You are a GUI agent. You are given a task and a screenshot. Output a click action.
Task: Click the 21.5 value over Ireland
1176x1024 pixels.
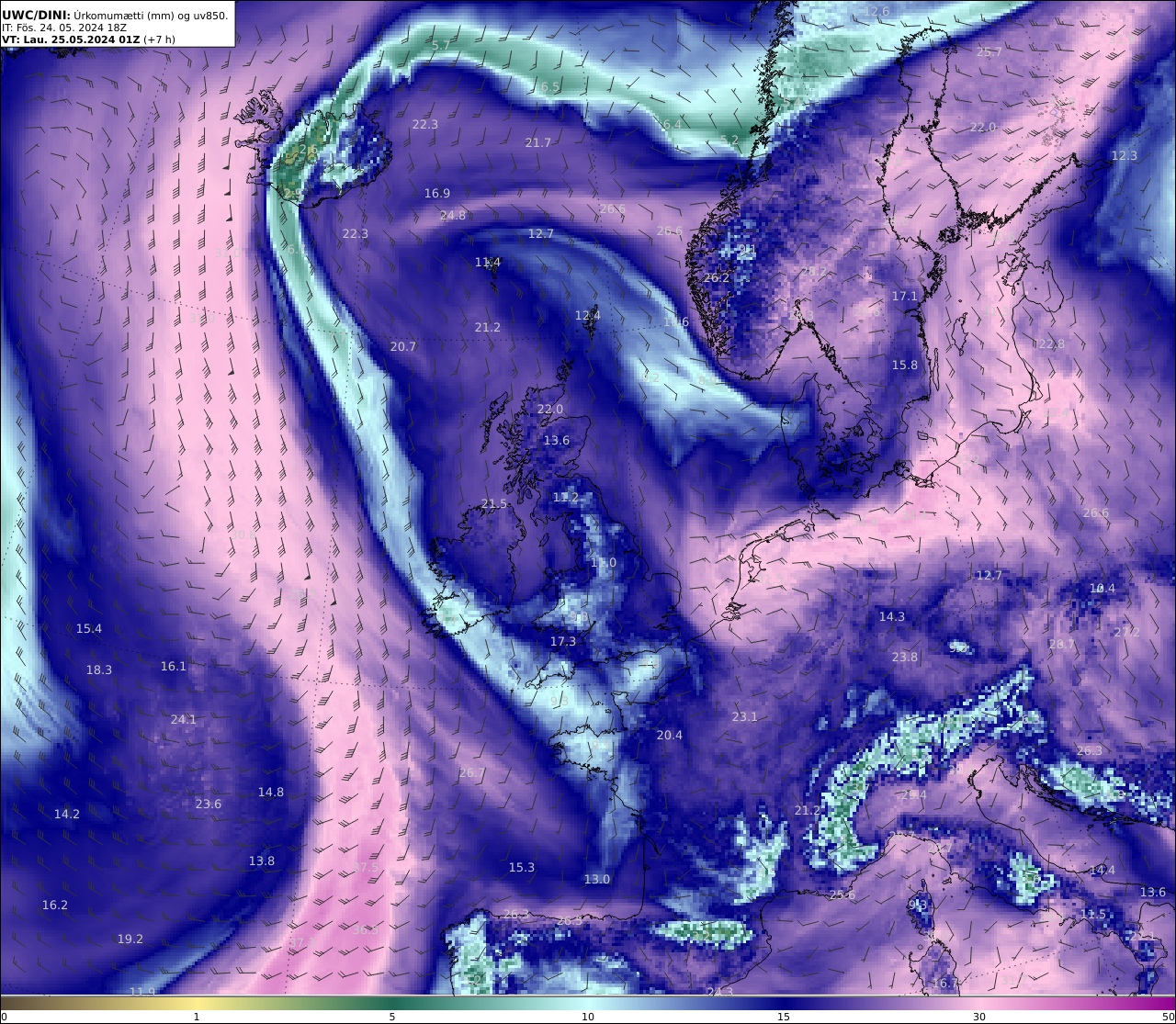[494, 503]
